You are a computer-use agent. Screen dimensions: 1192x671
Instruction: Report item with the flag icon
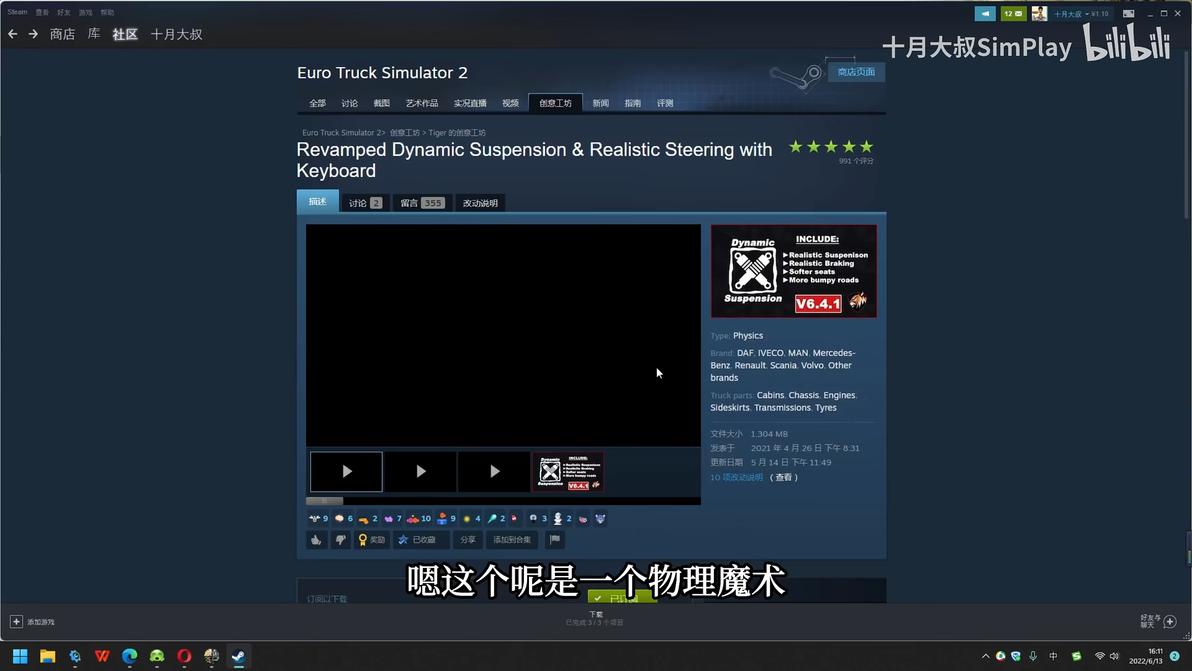pyautogui.click(x=555, y=540)
